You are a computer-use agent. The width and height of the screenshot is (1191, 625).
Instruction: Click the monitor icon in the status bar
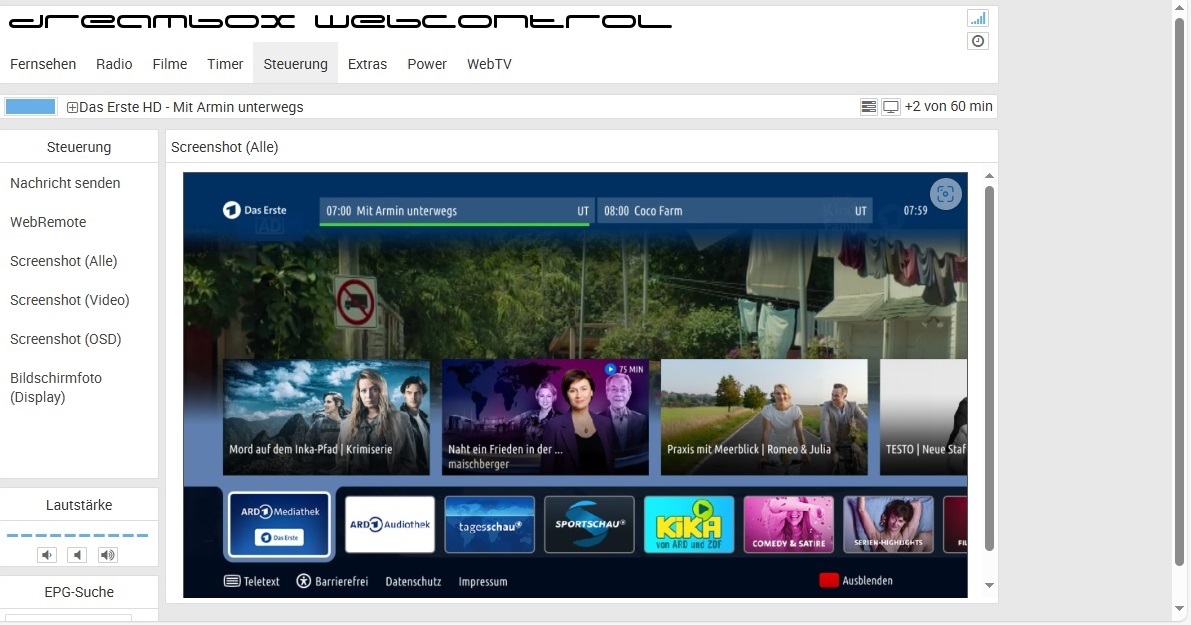pos(890,107)
